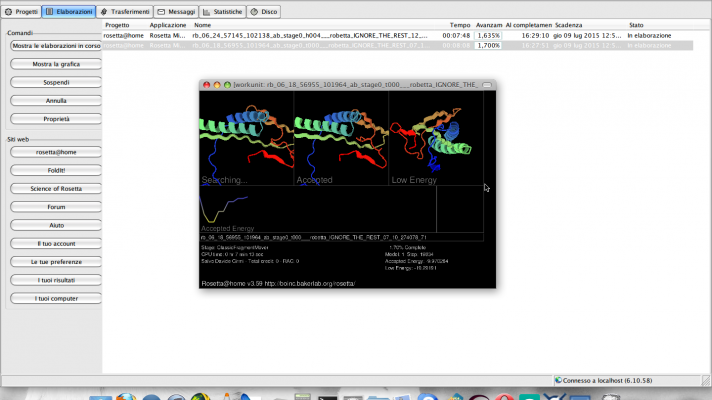The height and width of the screenshot is (400, 712).
Task: Click the Annulla button
Action: [56, 101]
